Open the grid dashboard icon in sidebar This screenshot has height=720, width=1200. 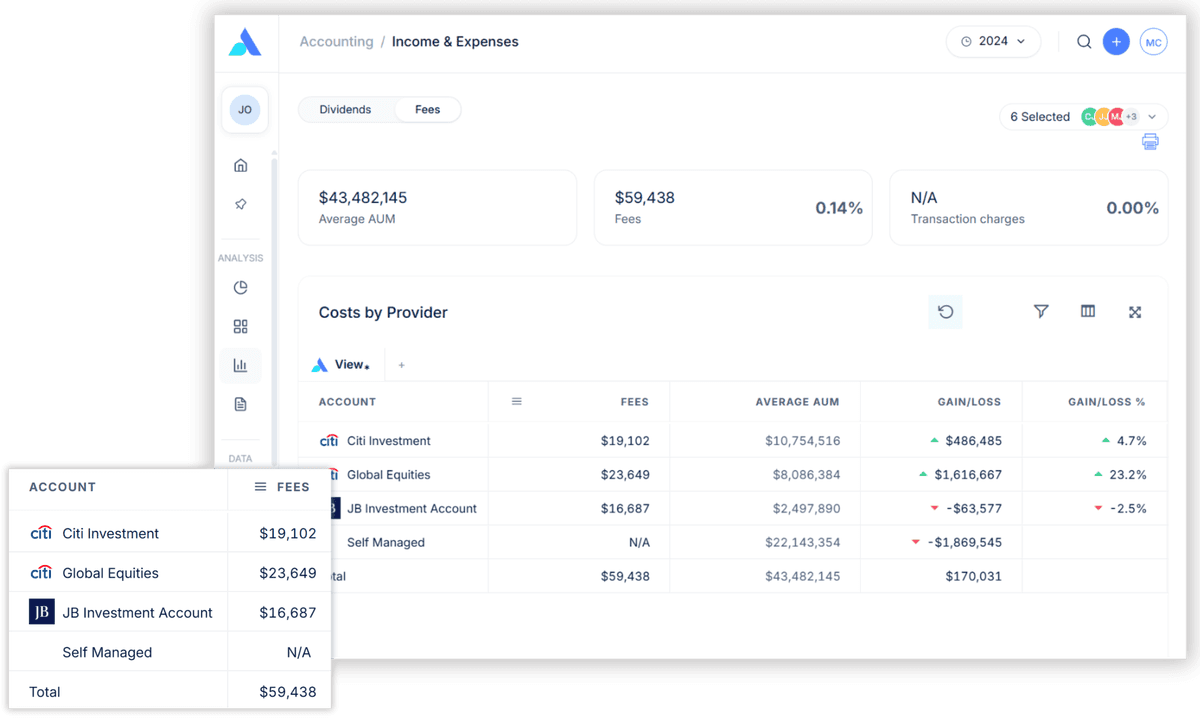click(x=241, y=327)
